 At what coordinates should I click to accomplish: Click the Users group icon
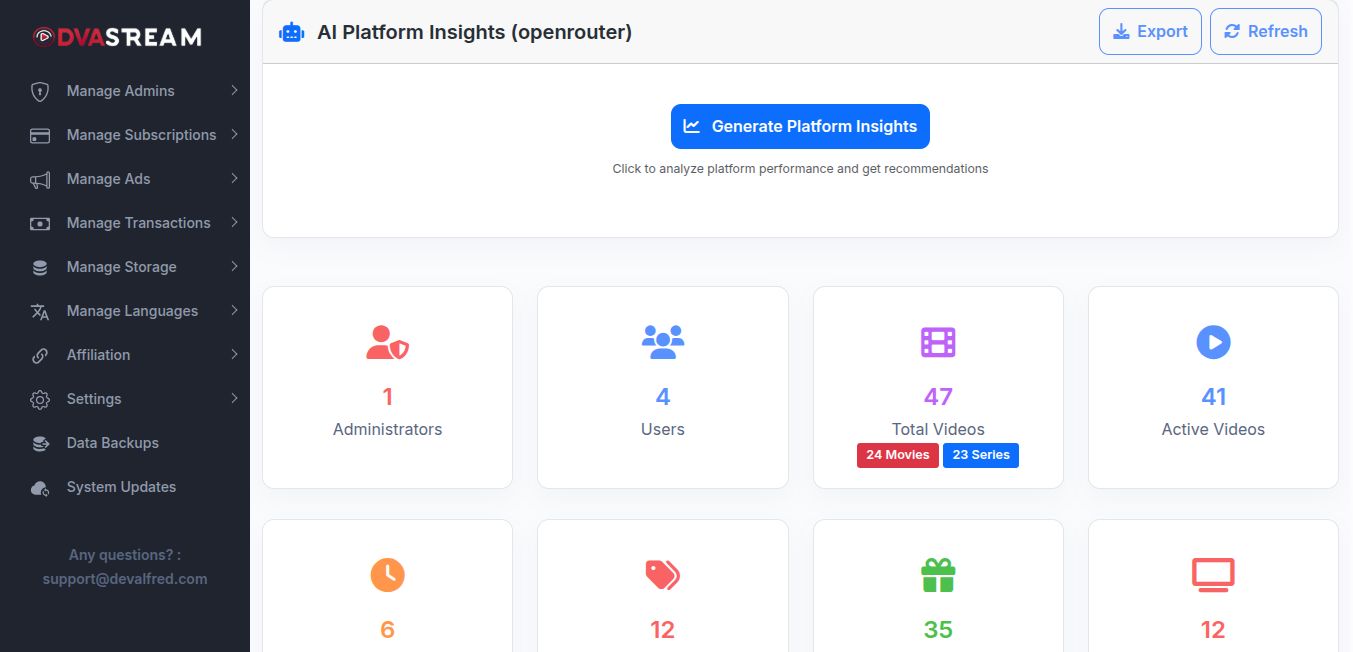tap(662, 343)
